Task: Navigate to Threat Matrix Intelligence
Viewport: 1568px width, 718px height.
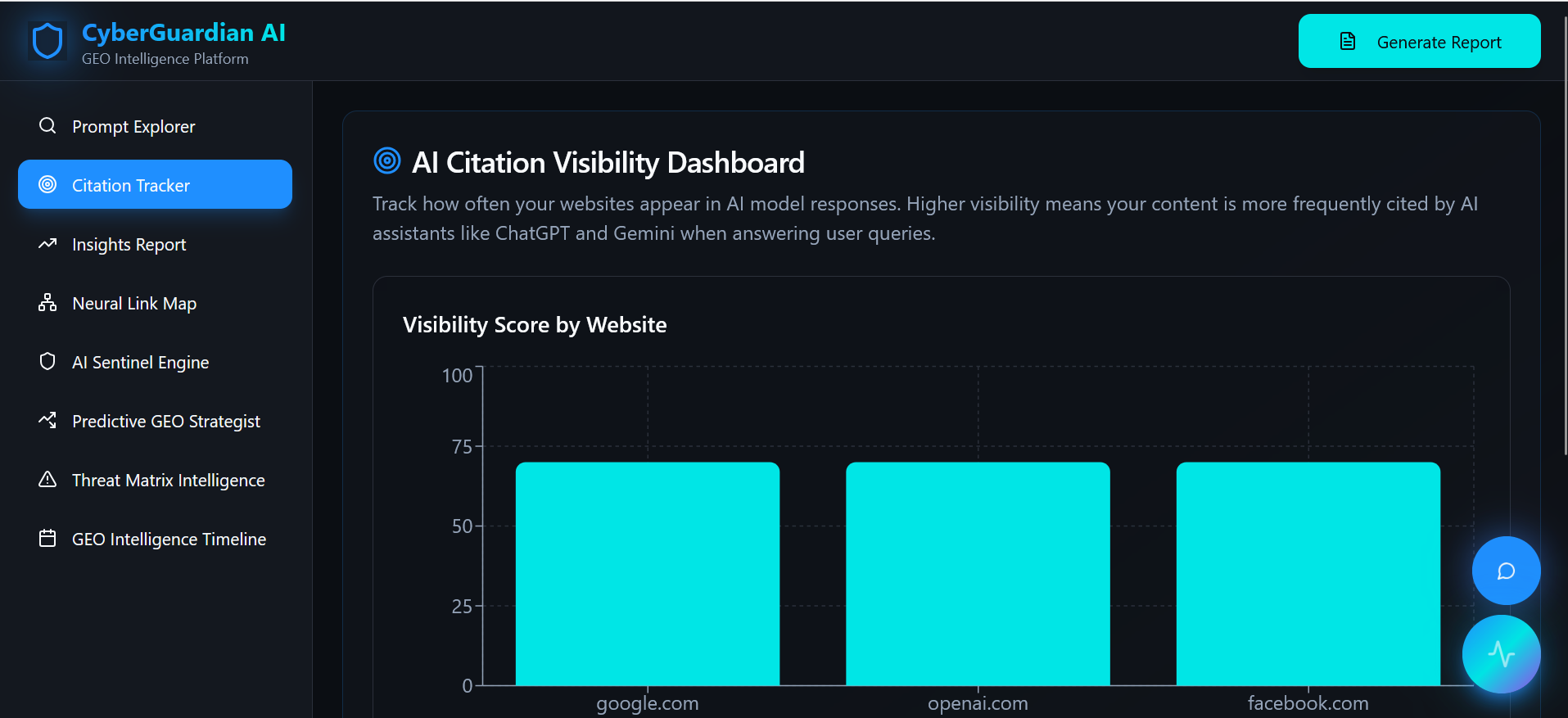Action: [x=155, y=480]
